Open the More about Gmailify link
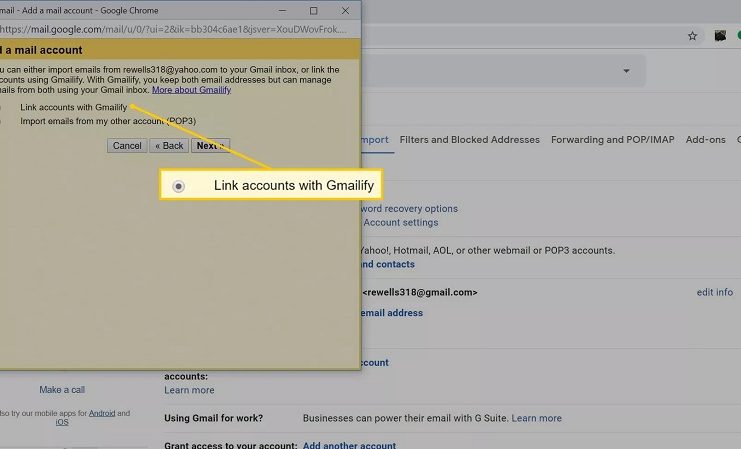Viewport: 741px width, 449px height. pyautogui.click(x=191, y=90)
